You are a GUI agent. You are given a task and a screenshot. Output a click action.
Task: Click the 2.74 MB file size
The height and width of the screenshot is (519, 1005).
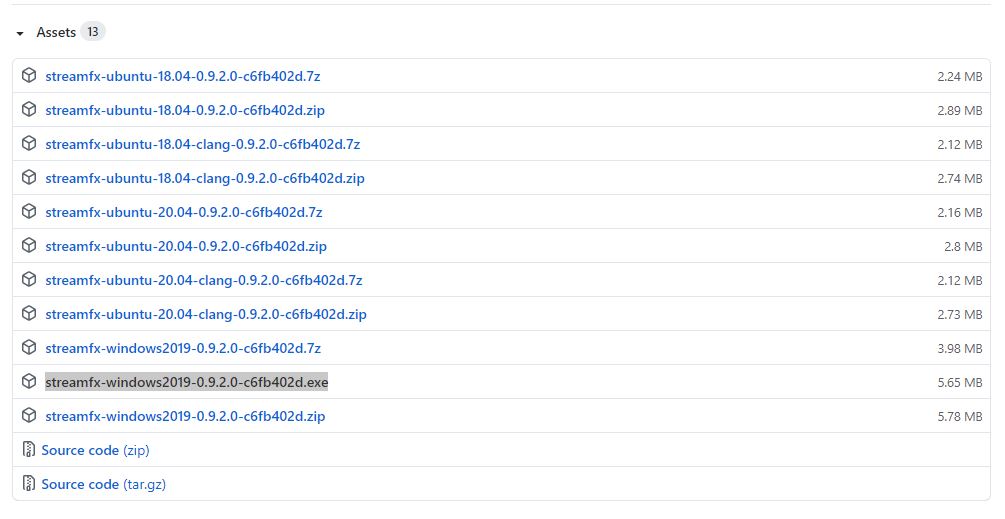click(959, 178)
